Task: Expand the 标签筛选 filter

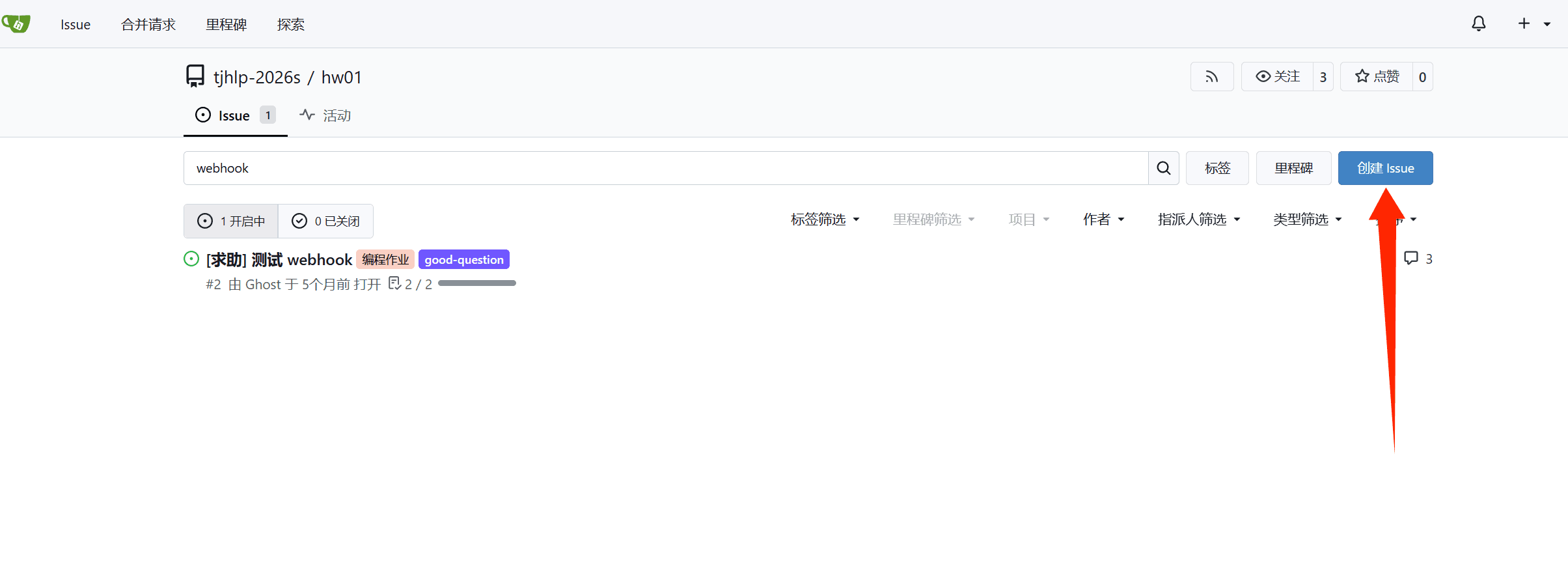Action: click(825, 220)
